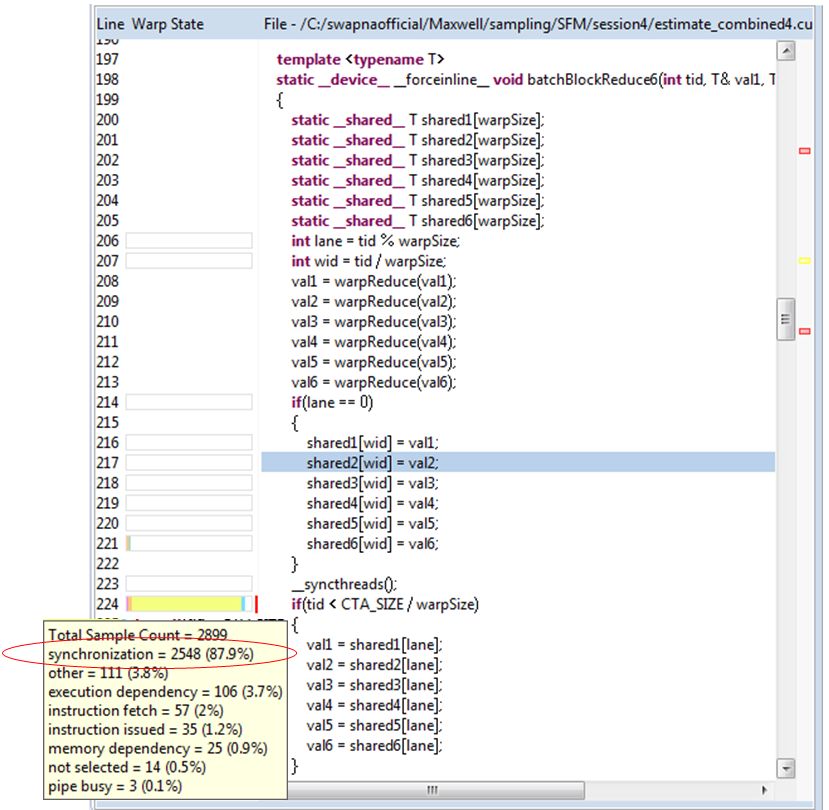This screenshot has height=810, width=829.
Task: Click the line val3 = shared3[lane];
Action: coord(374,685)
